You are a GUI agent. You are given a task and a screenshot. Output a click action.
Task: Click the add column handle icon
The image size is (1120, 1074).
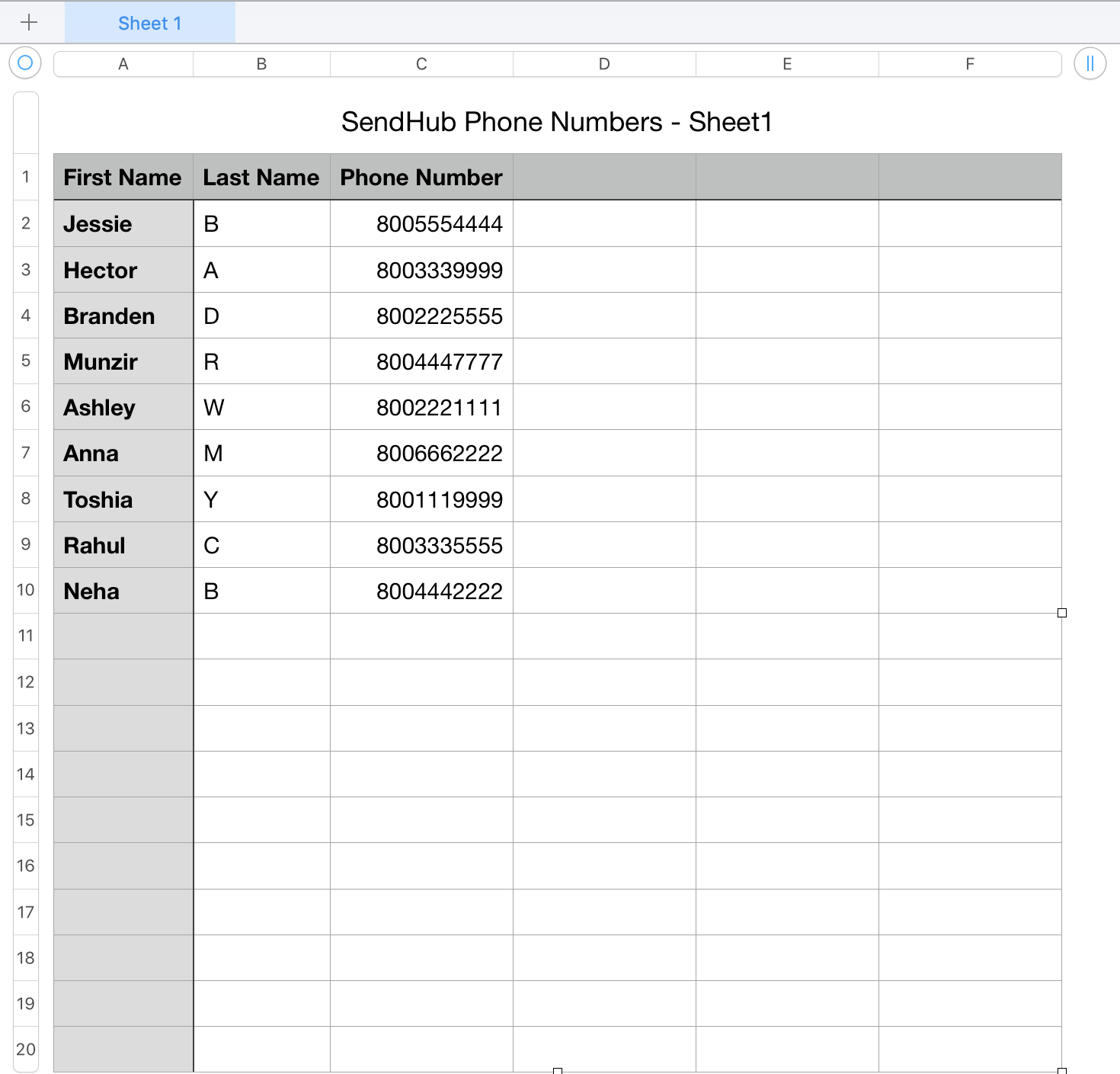point(1090,63)
